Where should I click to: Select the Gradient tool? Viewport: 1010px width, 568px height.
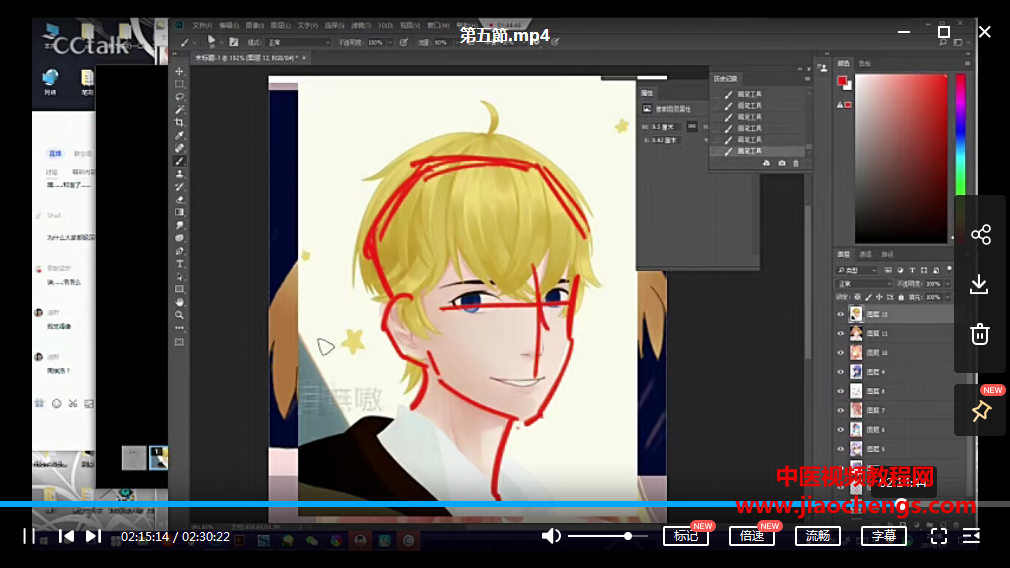(180, 213)
